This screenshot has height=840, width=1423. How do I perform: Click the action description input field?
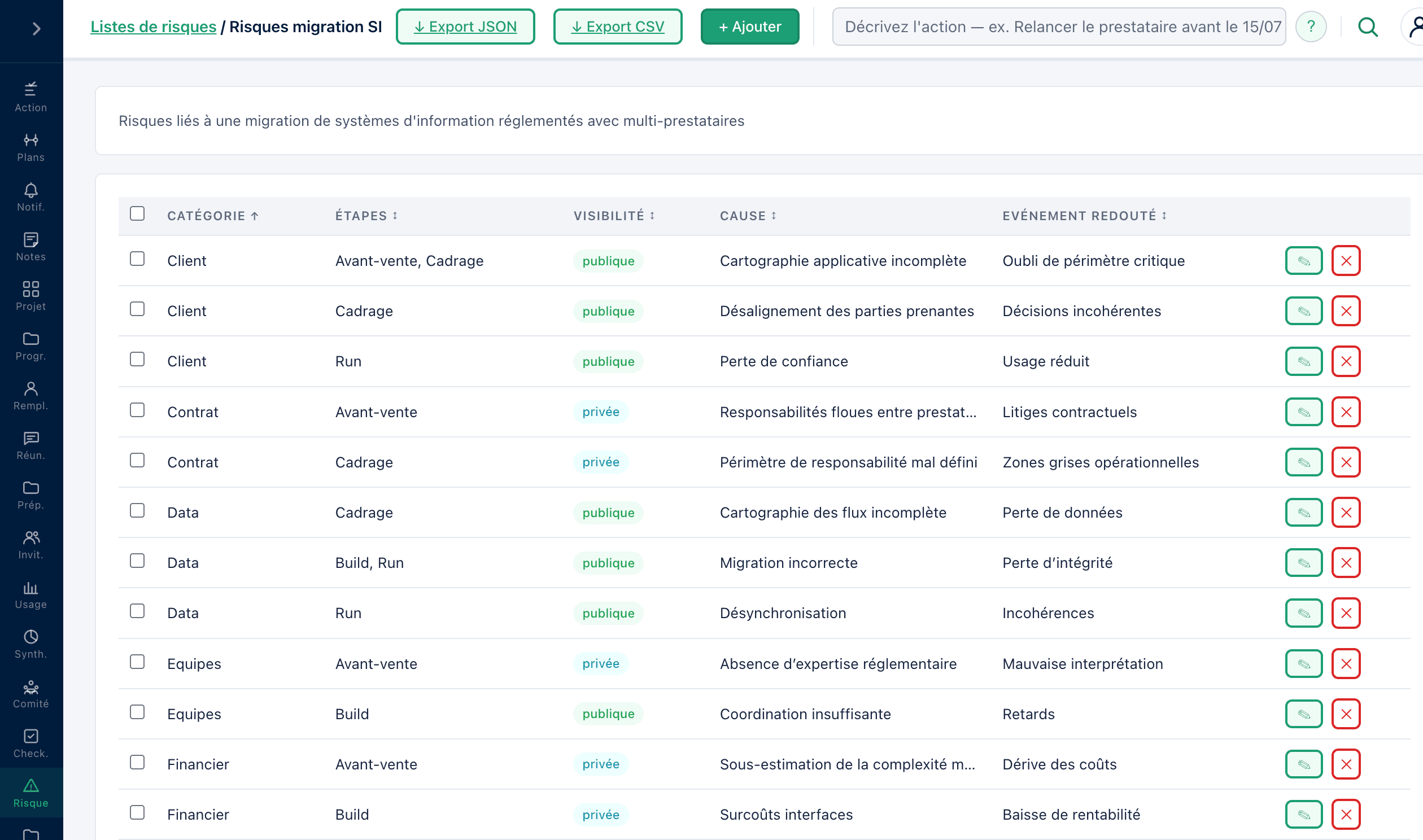click(1059, 27)
